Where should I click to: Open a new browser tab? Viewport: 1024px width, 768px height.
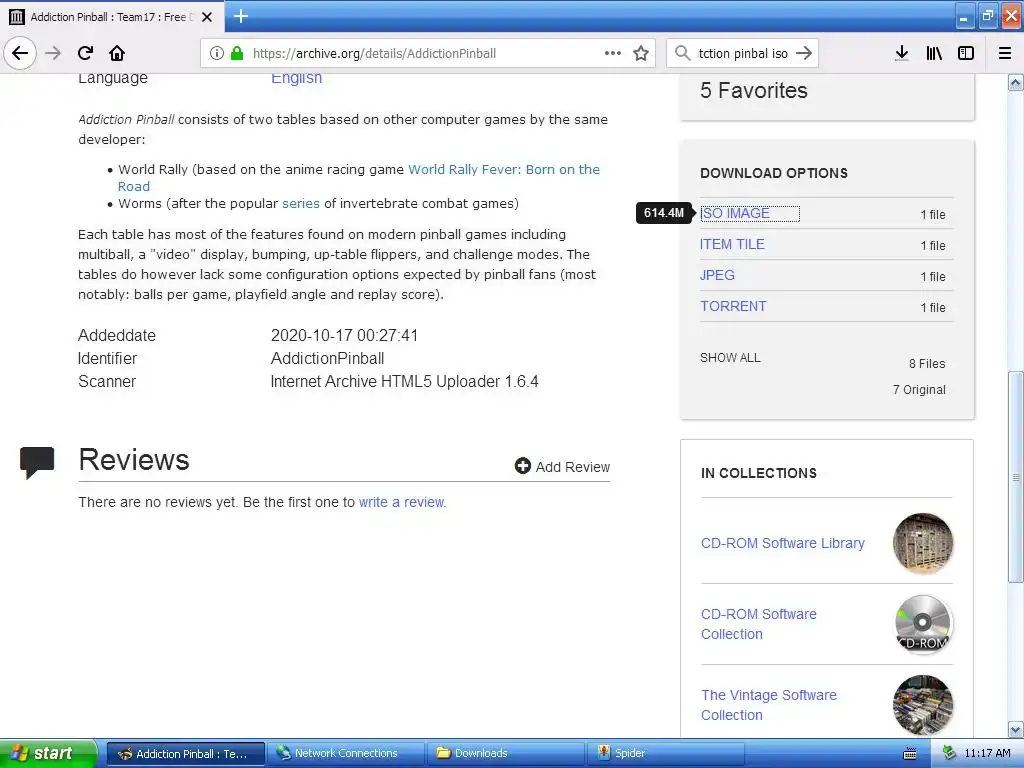(x=240, y=16)
